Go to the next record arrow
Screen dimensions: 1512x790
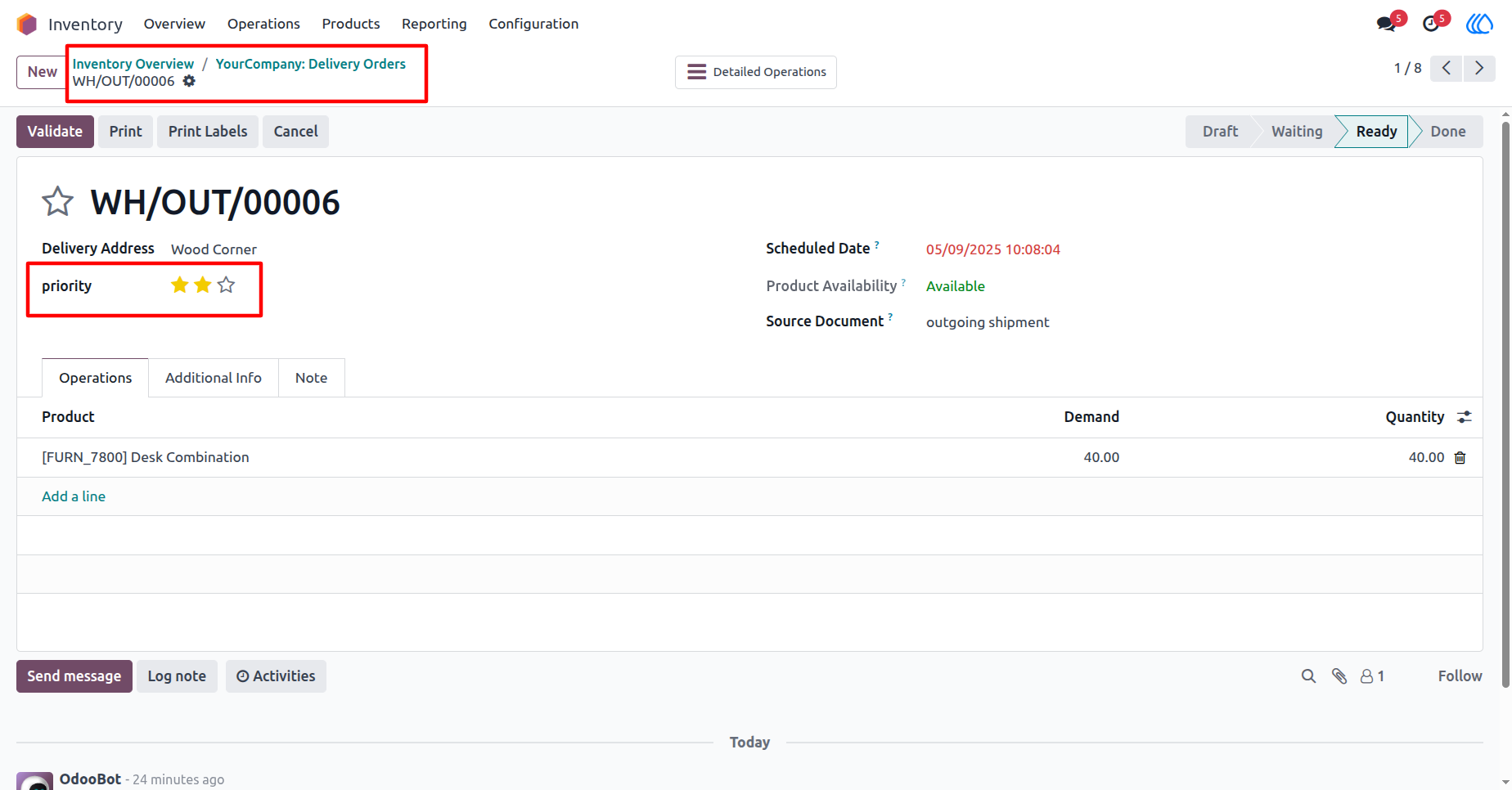1479,68
